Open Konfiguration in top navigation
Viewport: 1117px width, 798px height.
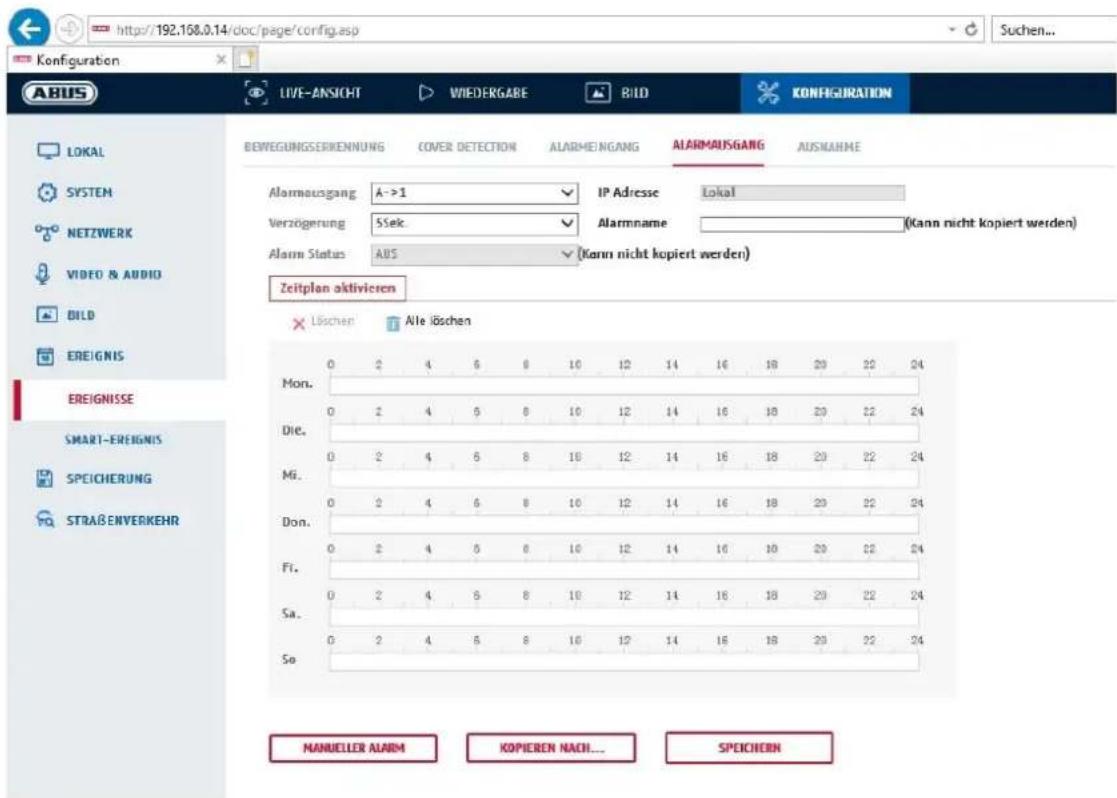point(824,93)
